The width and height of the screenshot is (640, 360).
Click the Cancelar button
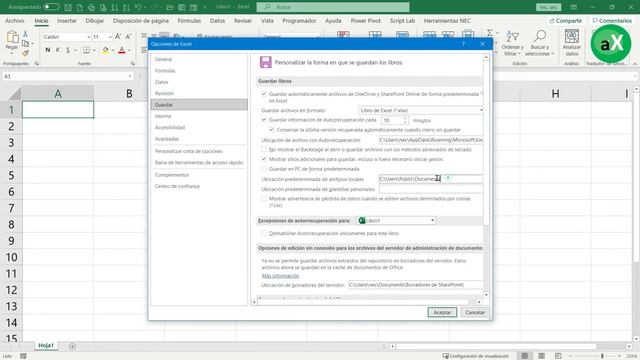click(475, 312)
